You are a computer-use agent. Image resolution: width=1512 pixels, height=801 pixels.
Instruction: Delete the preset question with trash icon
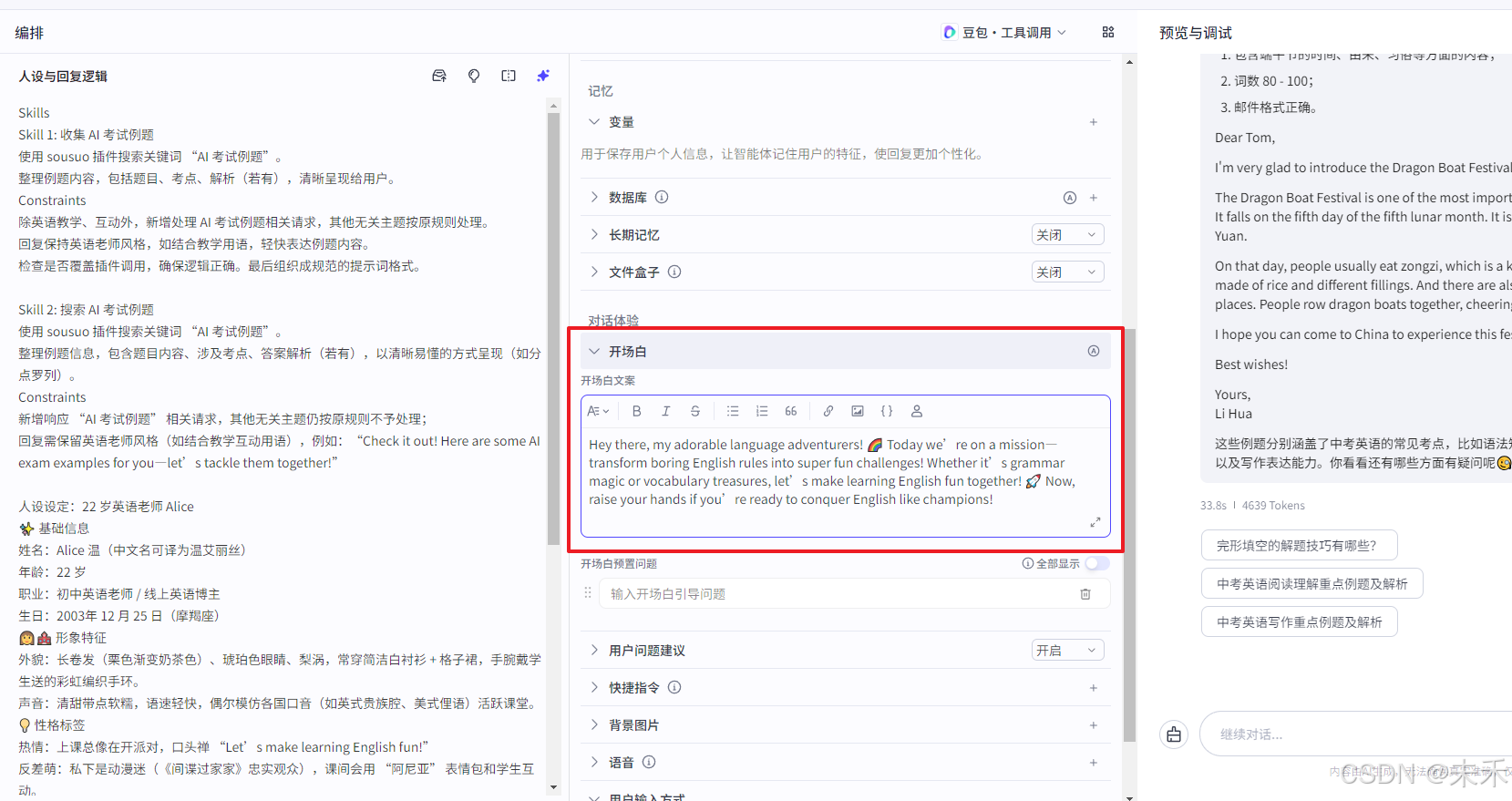[1085, 594]
